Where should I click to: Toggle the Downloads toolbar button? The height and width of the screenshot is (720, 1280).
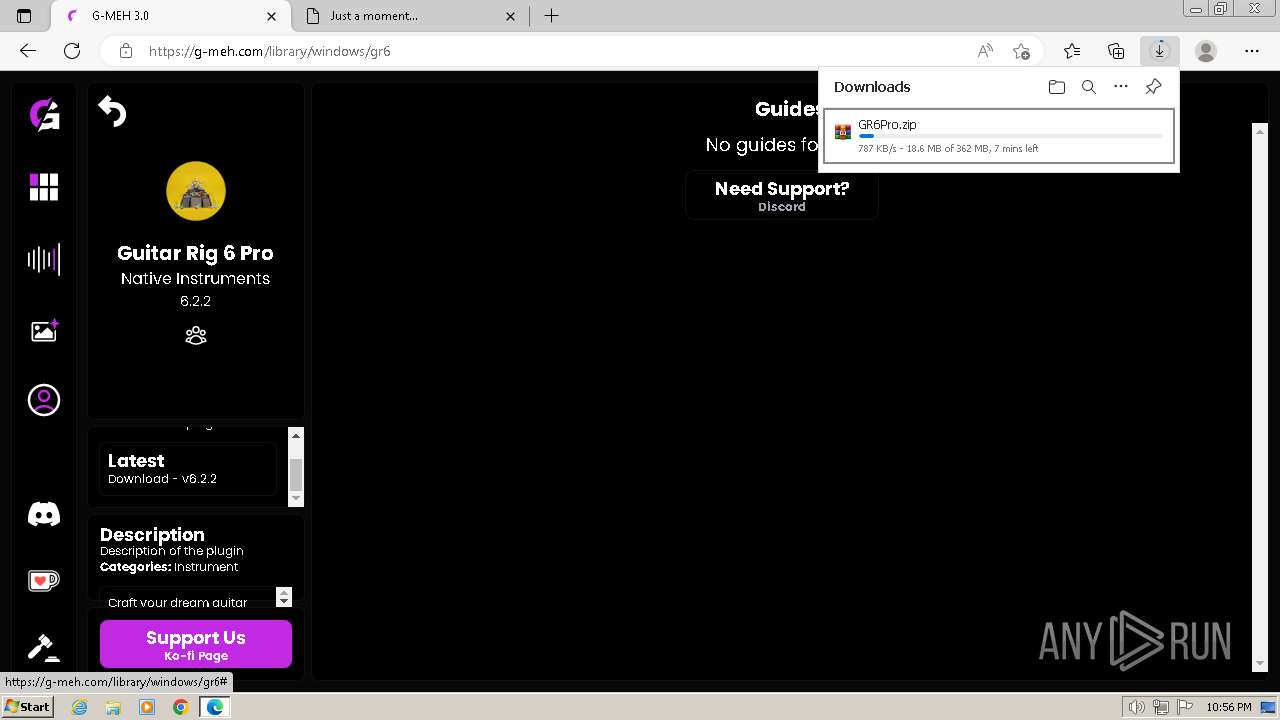[x=1160, y=51]
